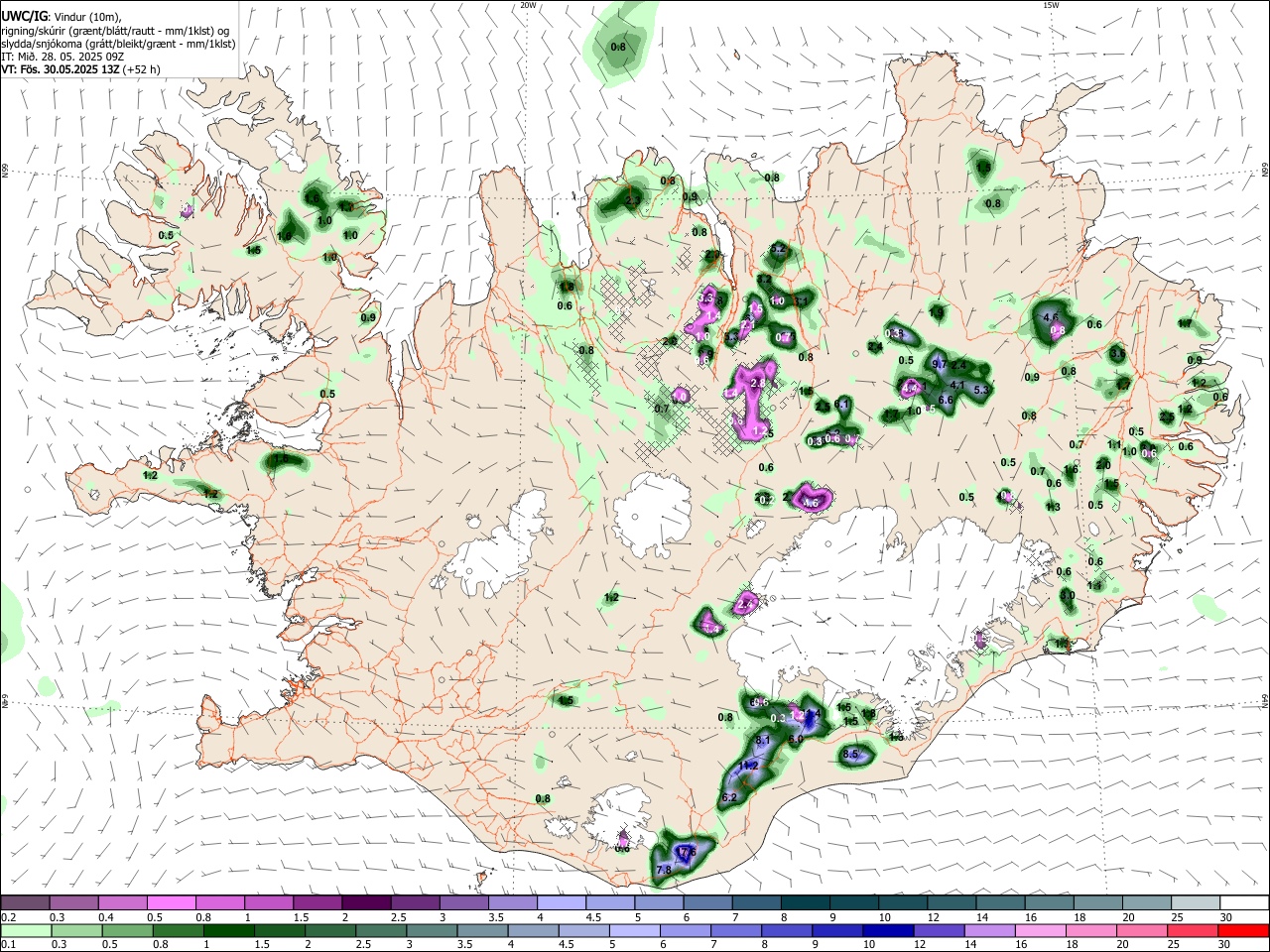
Task: Pick the pale green 0.1 swatch in lower legend row
Action: pyautogui.click(x=25, y=931)
